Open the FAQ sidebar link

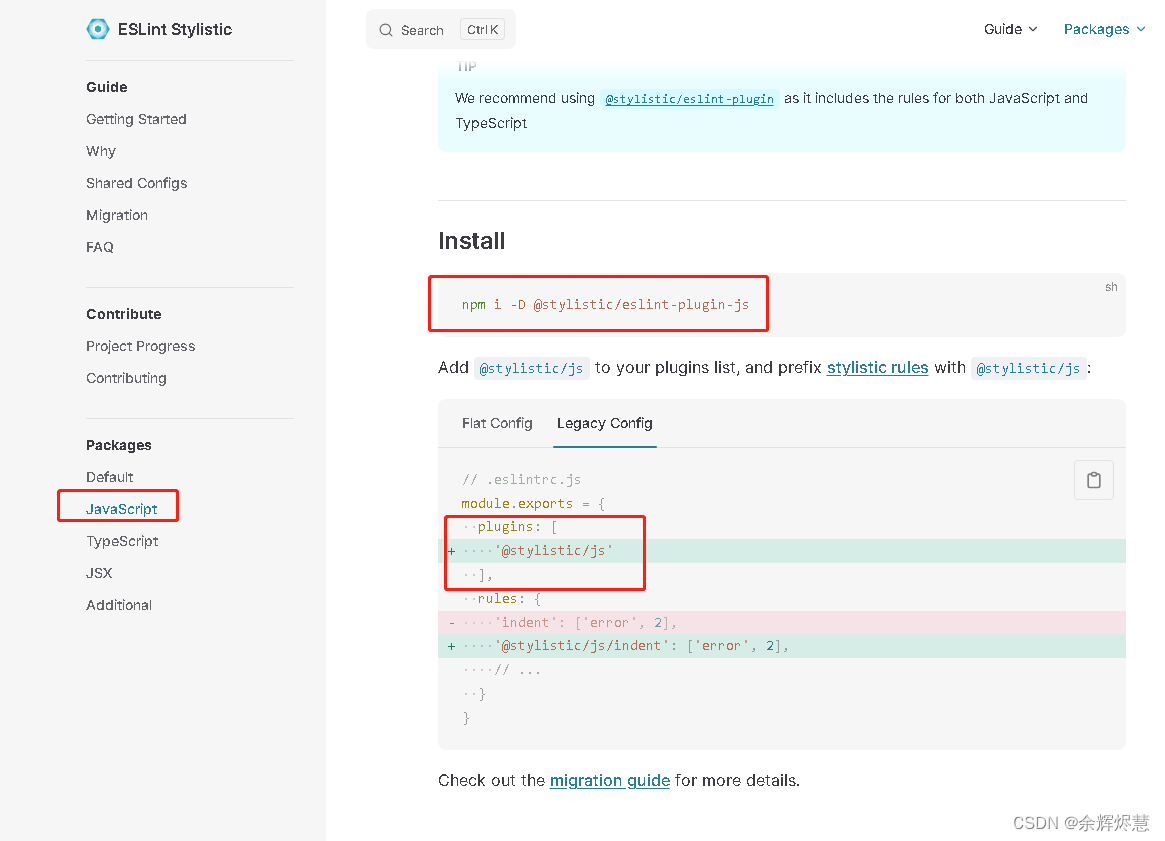(100, 247)
